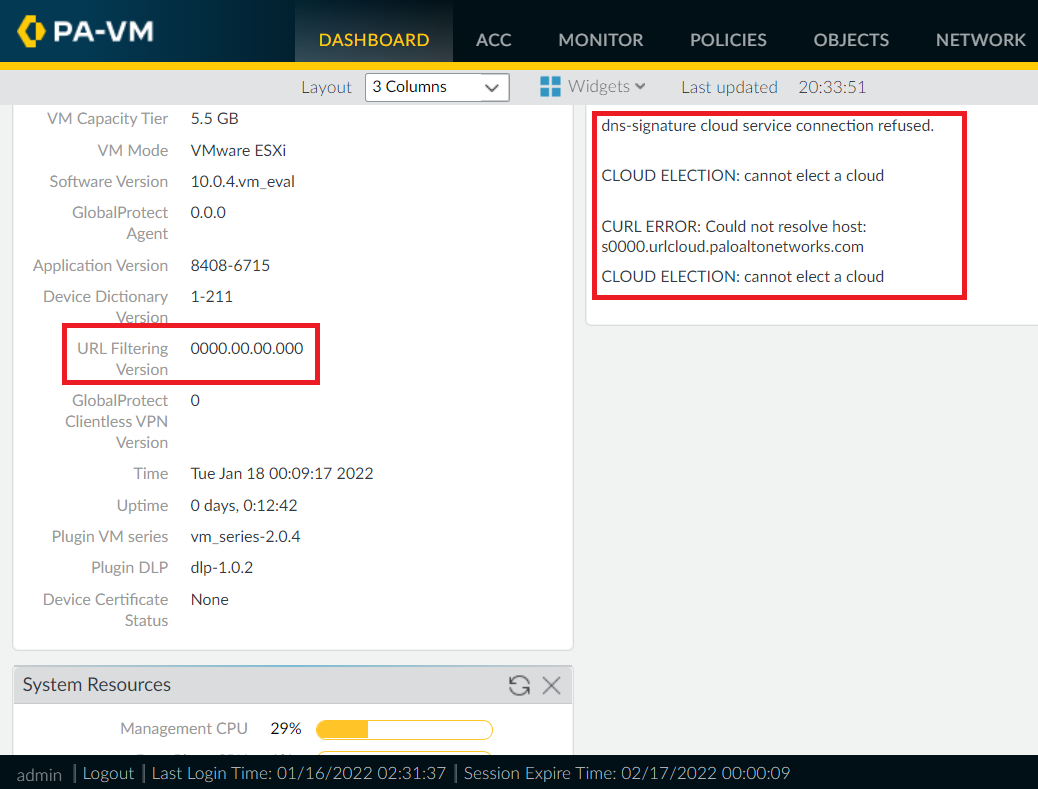Open the Layout 3 Columns dropdown
Image resolution: width=1038 pixels, height=789 pixels.
pos(437,87)
